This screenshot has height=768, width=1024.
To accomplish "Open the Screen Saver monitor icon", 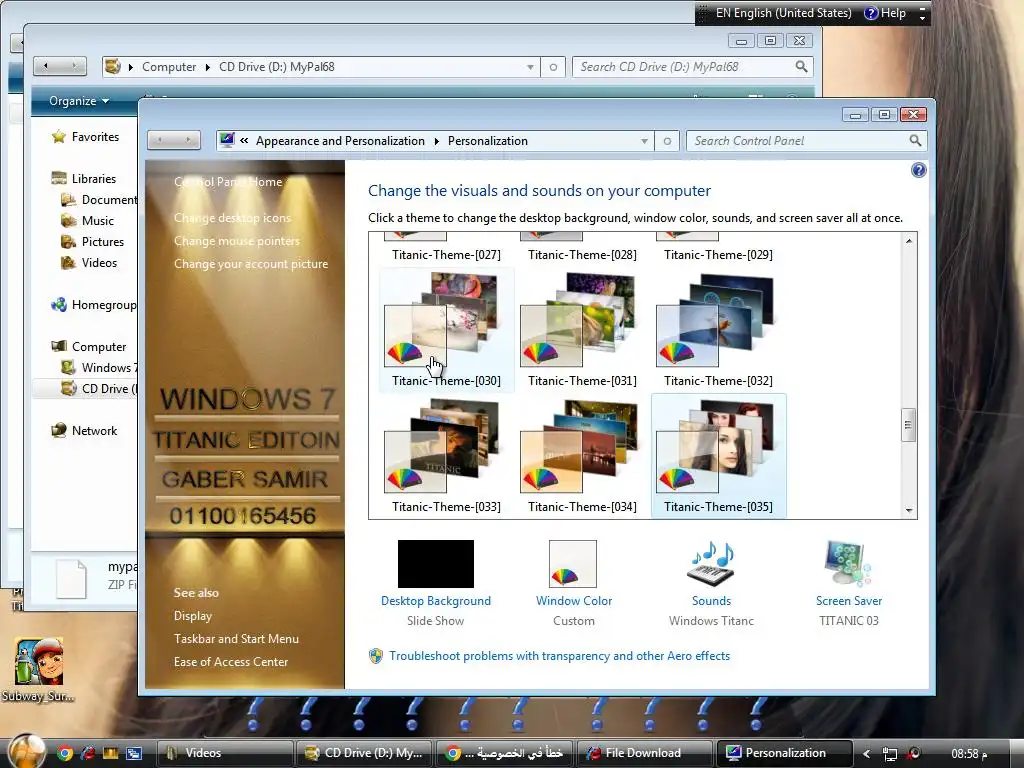I will coord(848,564).
